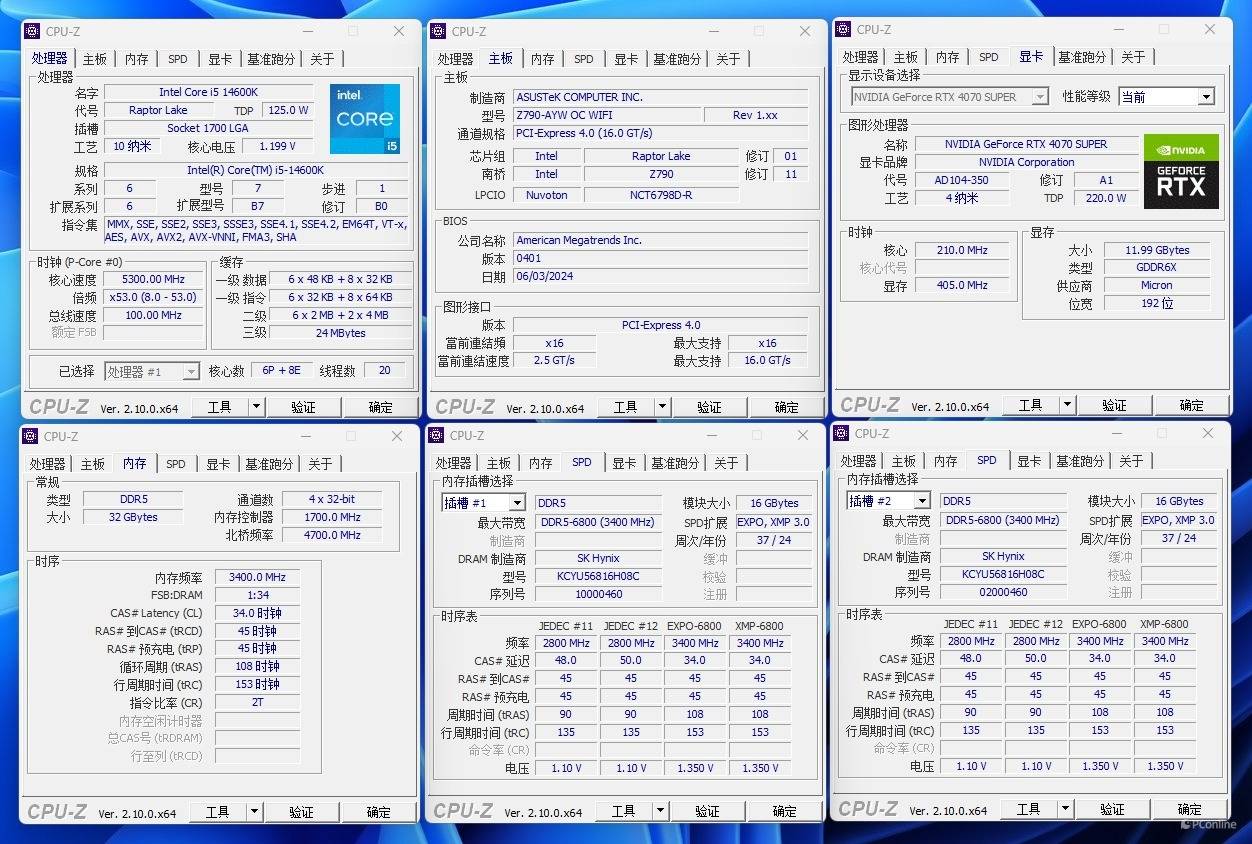Click the CPU-Z title icon in the 显卡 window

(x=843, y=29)
